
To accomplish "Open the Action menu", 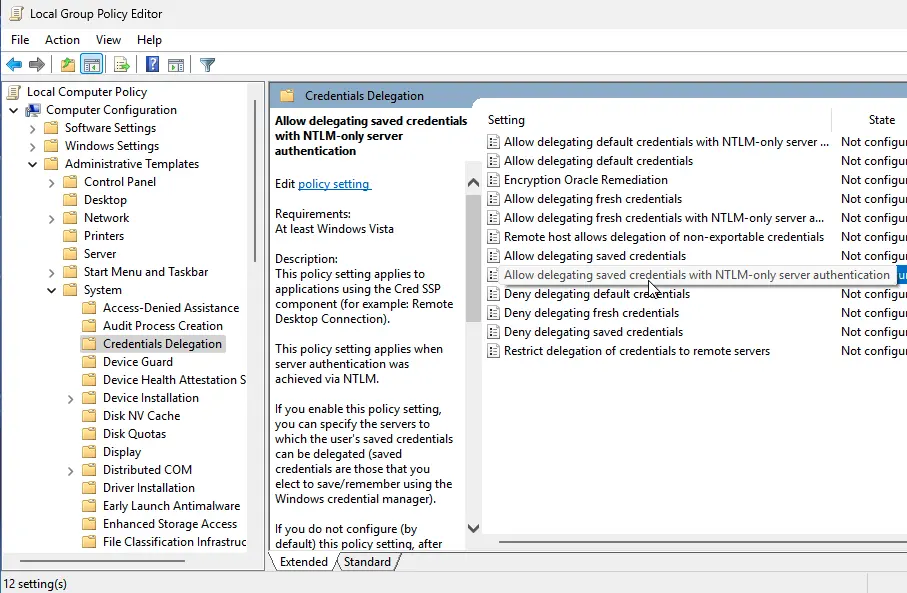I will tap(62, 40).
